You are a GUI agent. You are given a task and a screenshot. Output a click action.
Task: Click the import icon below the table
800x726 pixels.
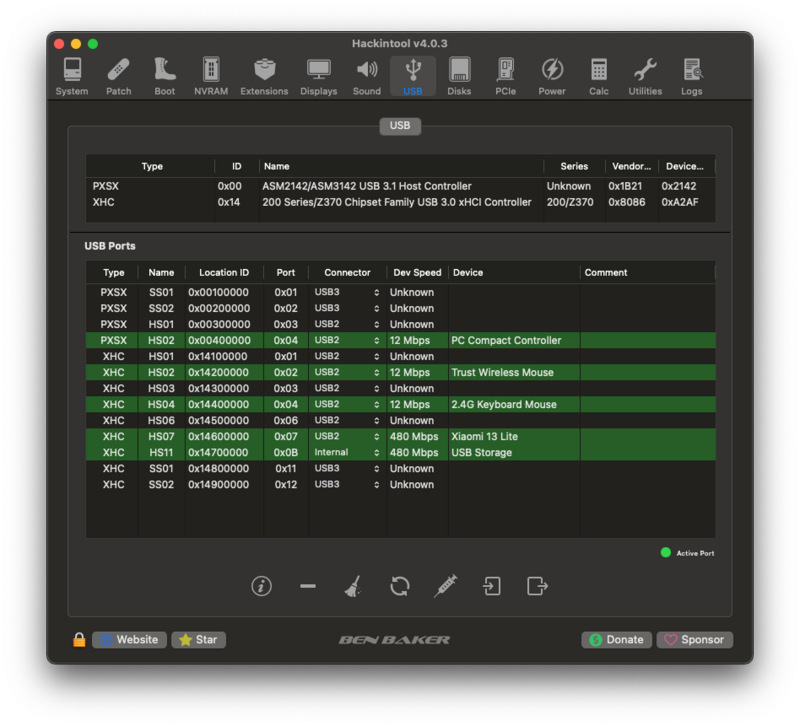tap(492, 586)
